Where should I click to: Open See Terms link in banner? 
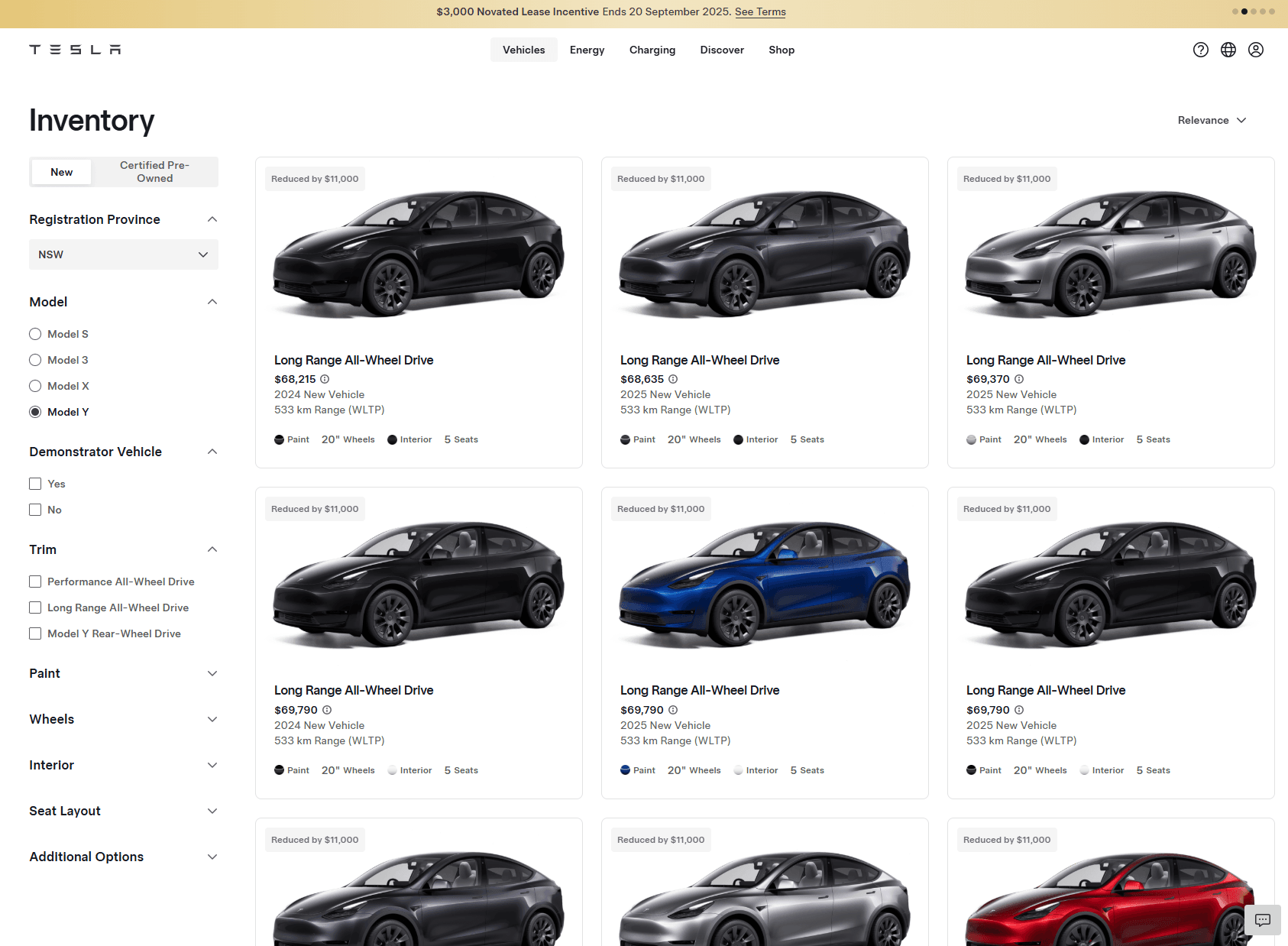760,11
